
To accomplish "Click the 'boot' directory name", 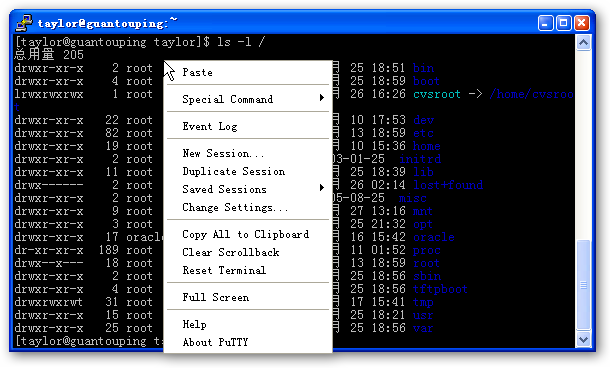I will tap(426, 81).
